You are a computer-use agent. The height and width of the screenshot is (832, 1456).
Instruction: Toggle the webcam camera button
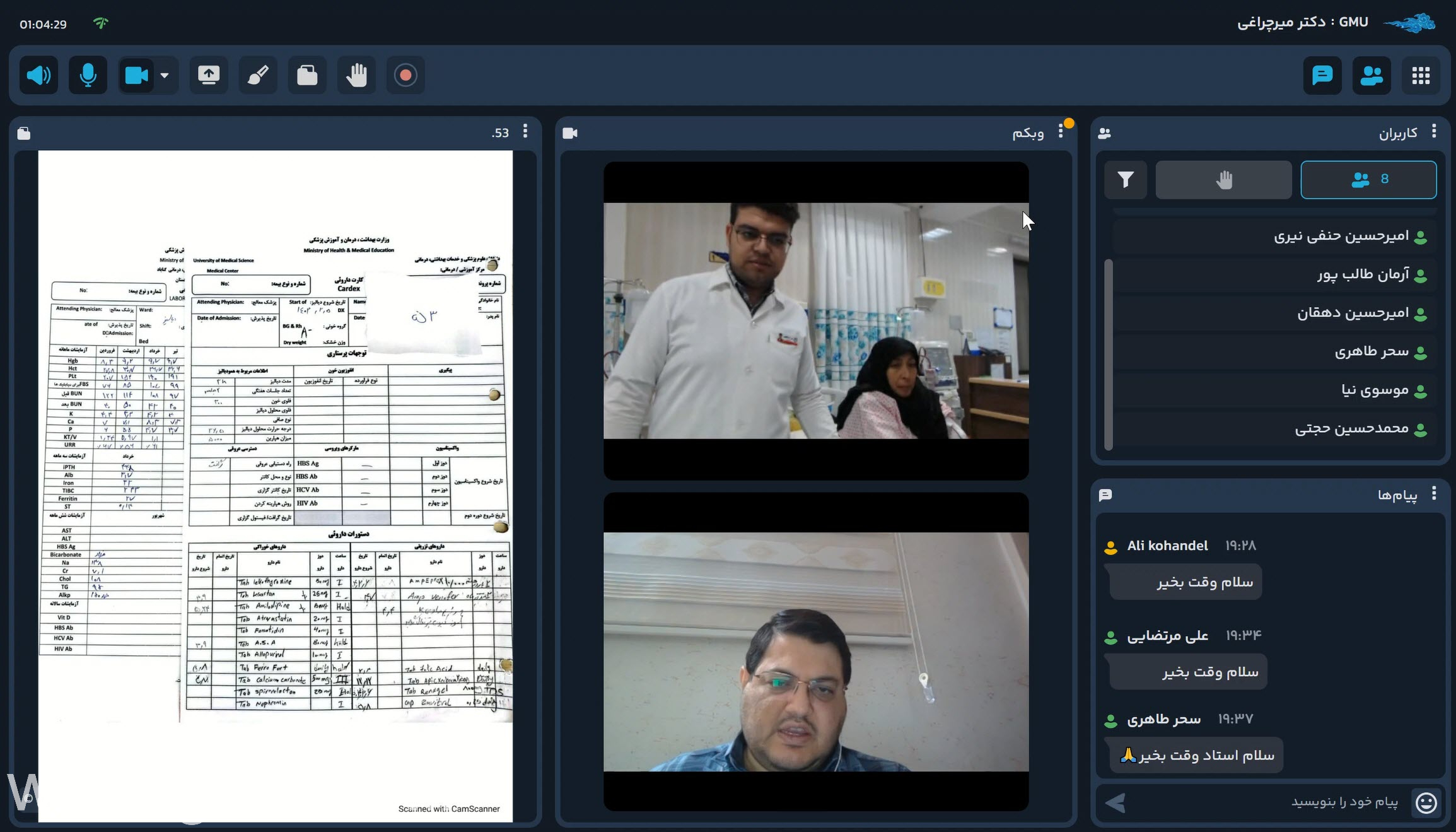tap(136, 76)
